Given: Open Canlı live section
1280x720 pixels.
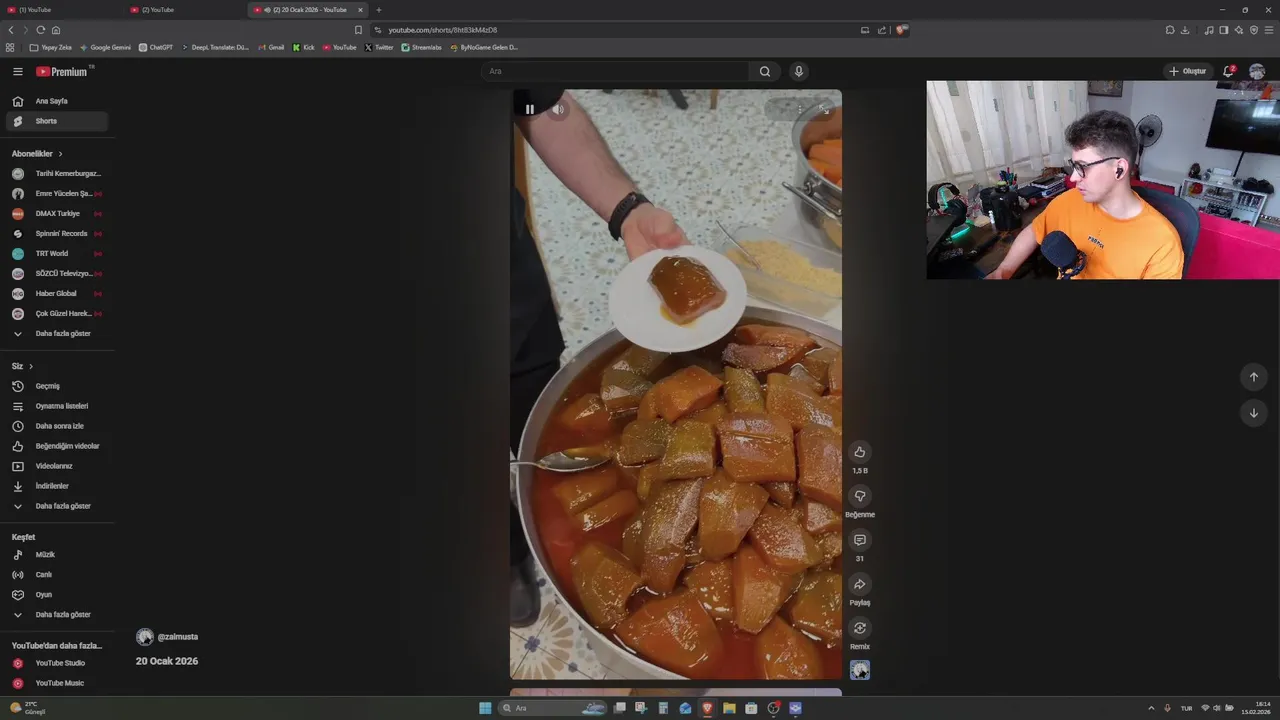Looking at the screenshot, I should tap(57, 574).
